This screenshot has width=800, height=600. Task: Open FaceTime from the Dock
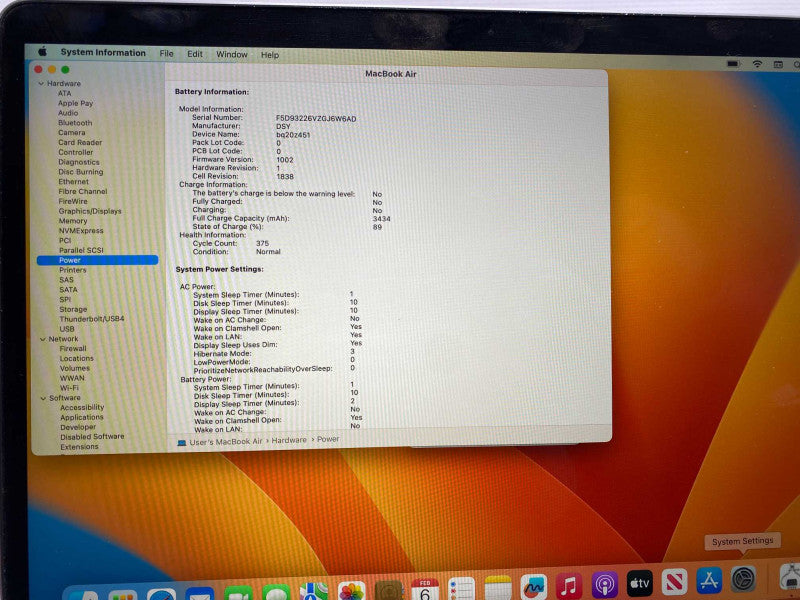238,593
